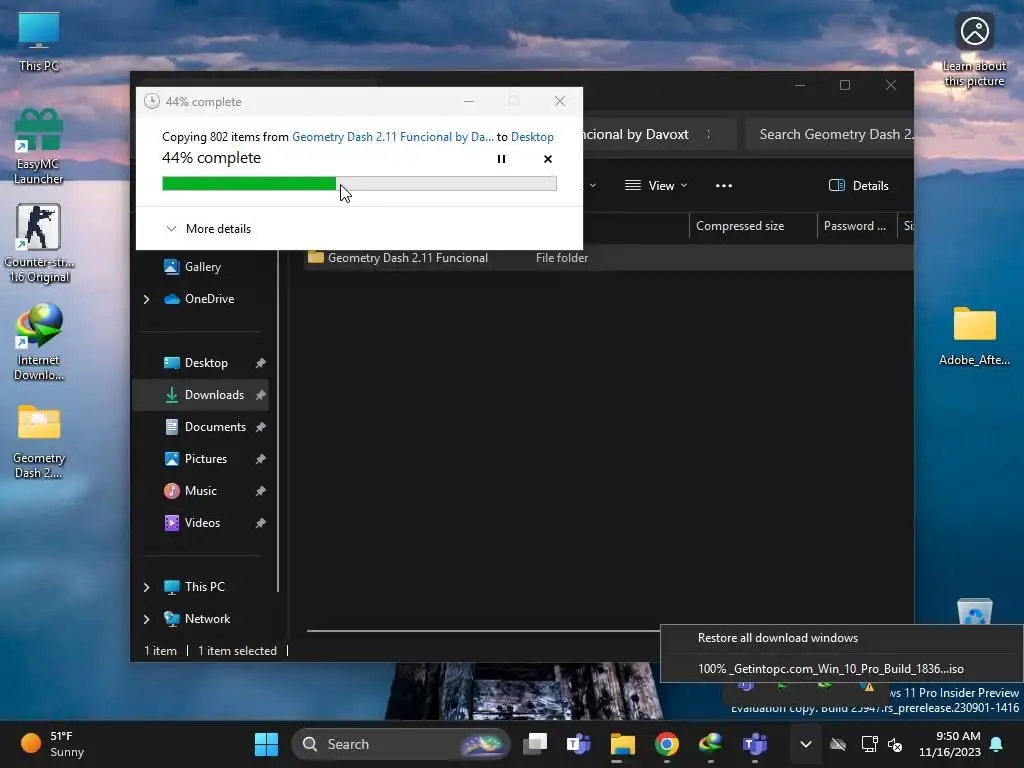The image size is (1024, 768).
Task: Pause the file copy operation
Action: [x=501, y=159]
